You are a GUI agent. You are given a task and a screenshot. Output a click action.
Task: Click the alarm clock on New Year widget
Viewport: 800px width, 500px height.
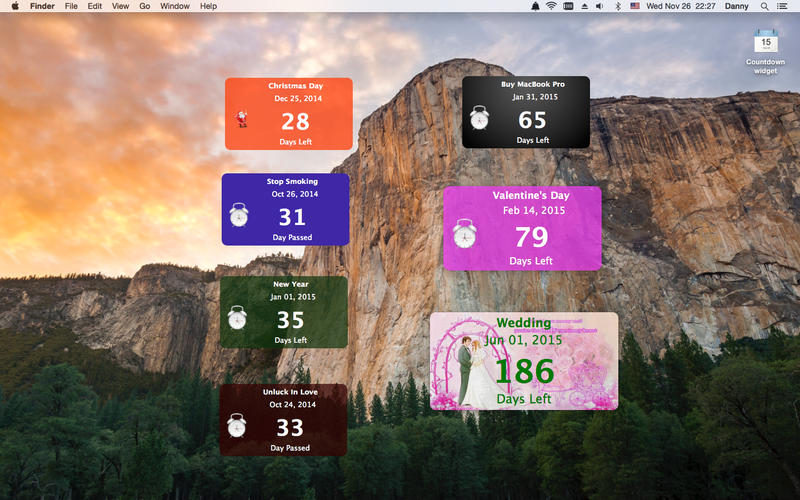[x=237, y=318]
